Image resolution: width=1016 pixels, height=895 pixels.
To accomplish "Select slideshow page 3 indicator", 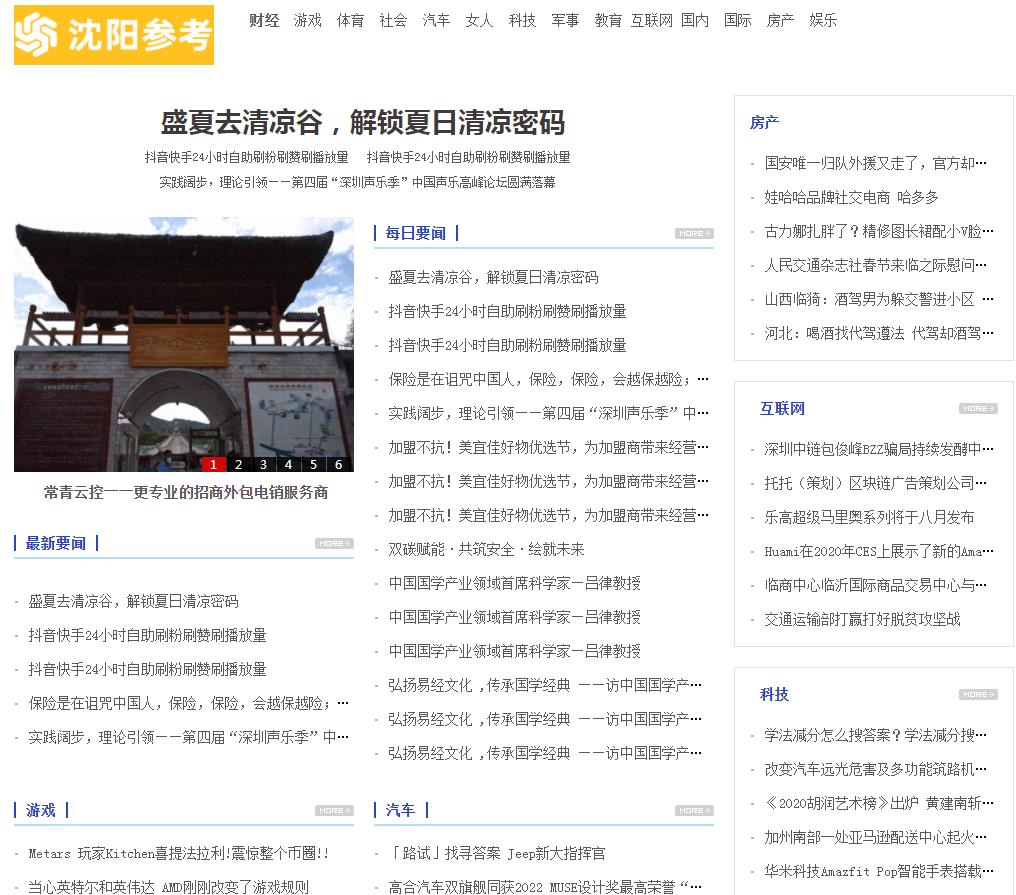I will (263, 464).
